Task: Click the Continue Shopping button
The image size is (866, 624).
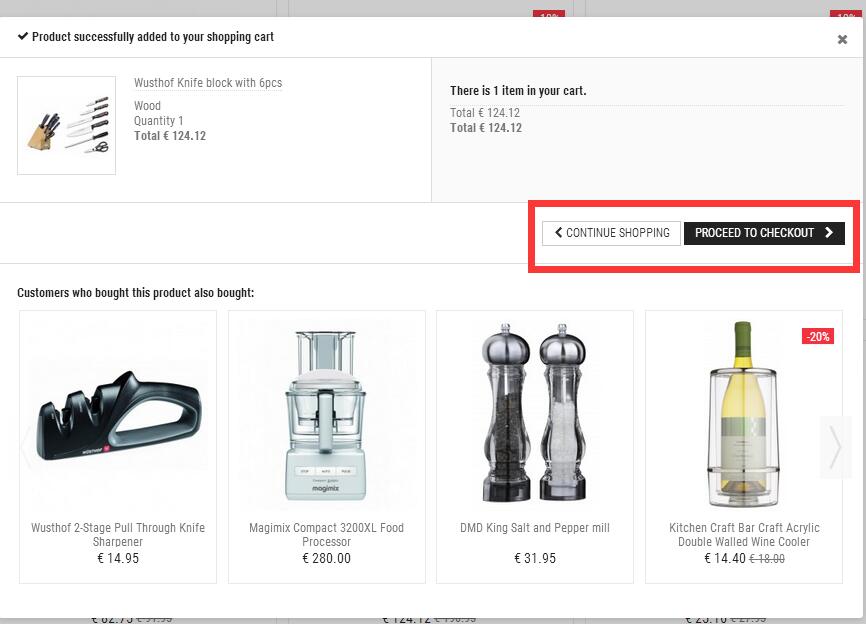Action: 612,233
